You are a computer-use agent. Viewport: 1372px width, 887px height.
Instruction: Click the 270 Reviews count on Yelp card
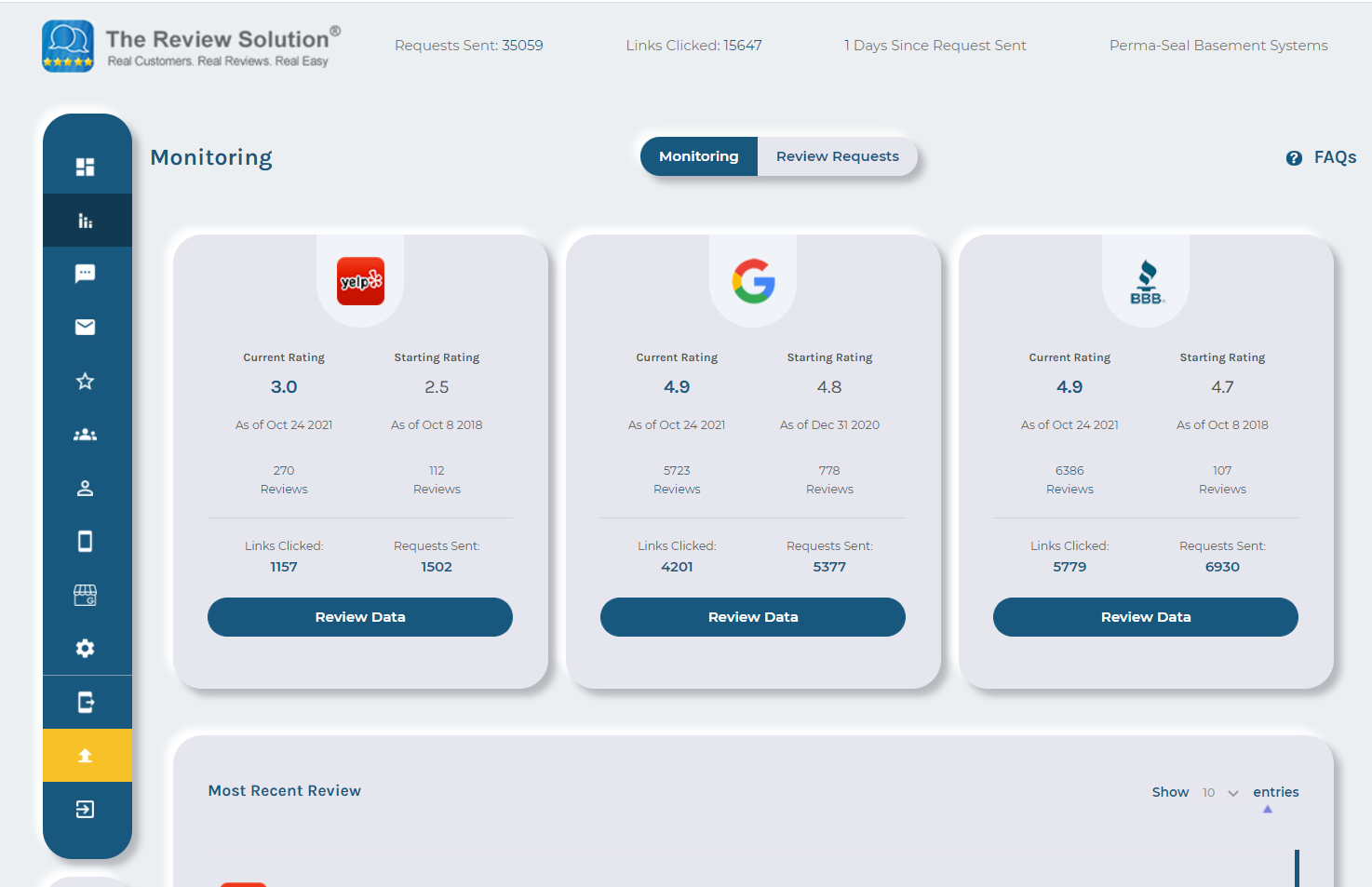(284, 479)
